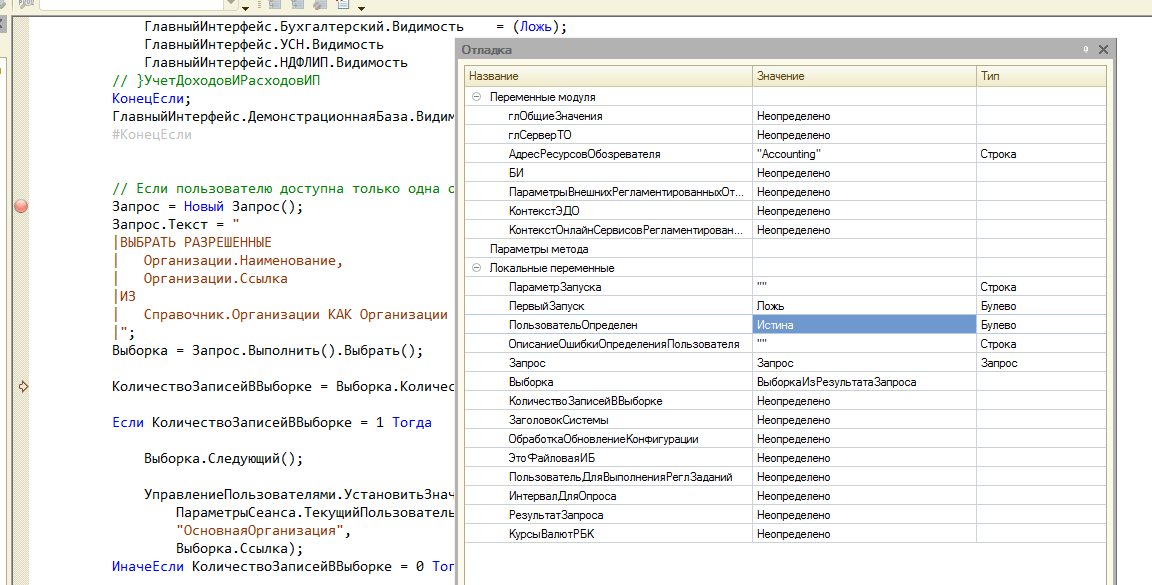Click the ВыборкаИзРезультатаЗапроса value cell
Image resolution: width=1152 pixels, height=585 pixels.
[x=836, y=382]
